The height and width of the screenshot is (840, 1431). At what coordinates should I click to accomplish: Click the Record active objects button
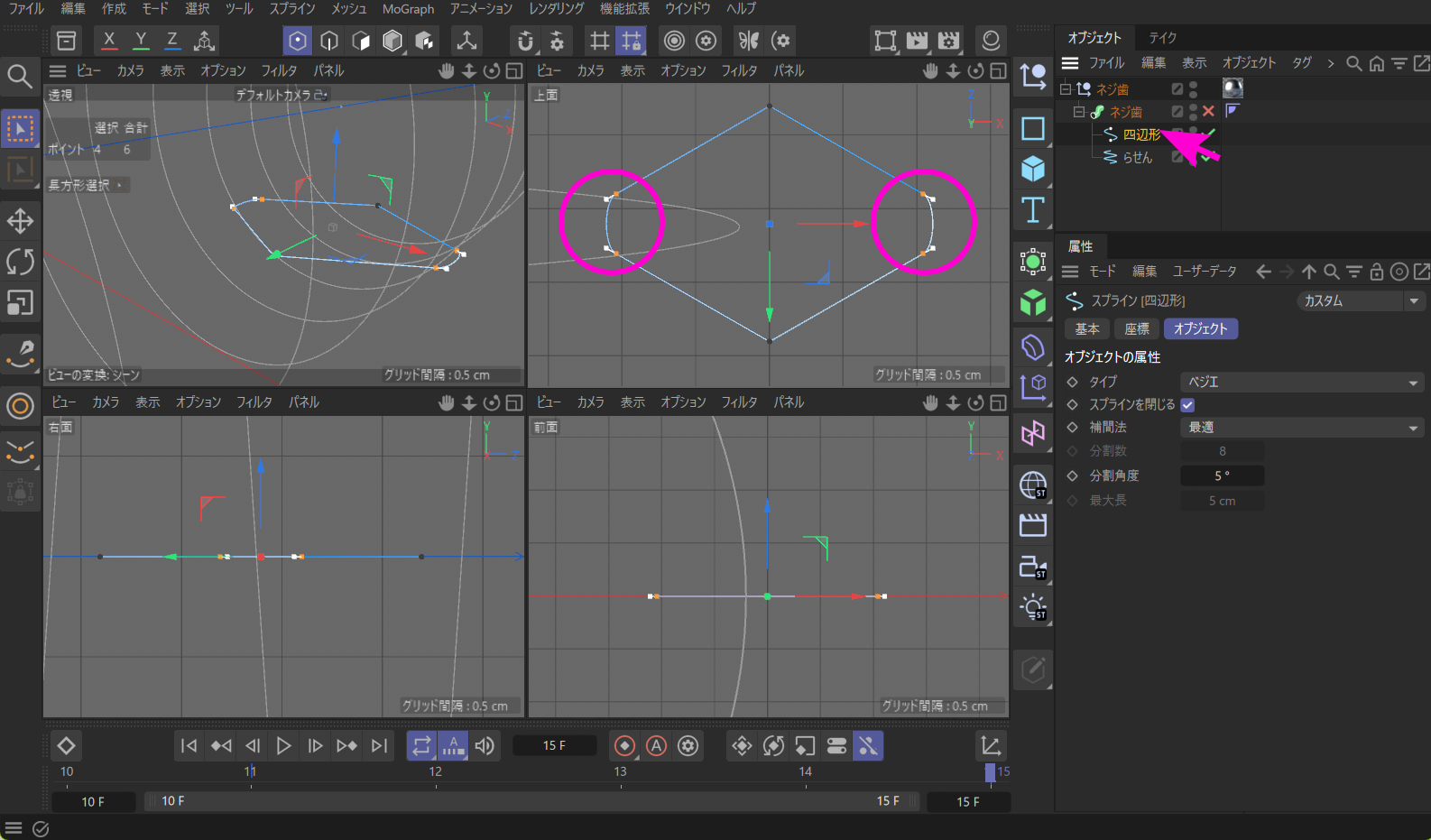(624, 746)
